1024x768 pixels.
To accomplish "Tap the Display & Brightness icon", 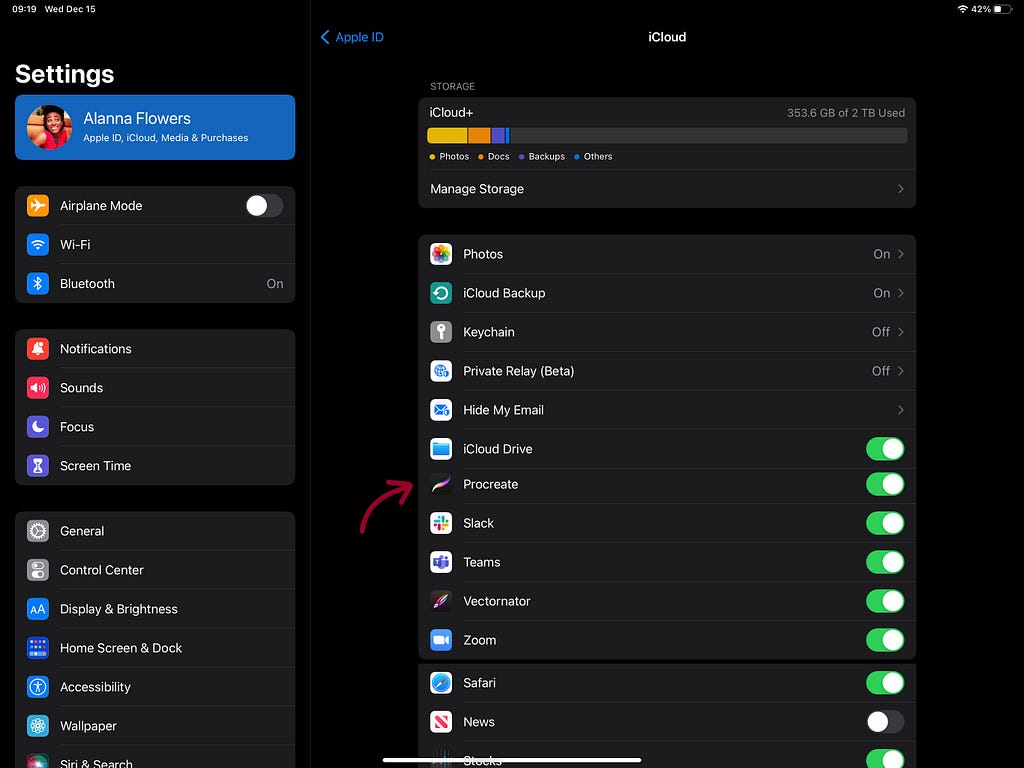I will (x=38, y=609).
